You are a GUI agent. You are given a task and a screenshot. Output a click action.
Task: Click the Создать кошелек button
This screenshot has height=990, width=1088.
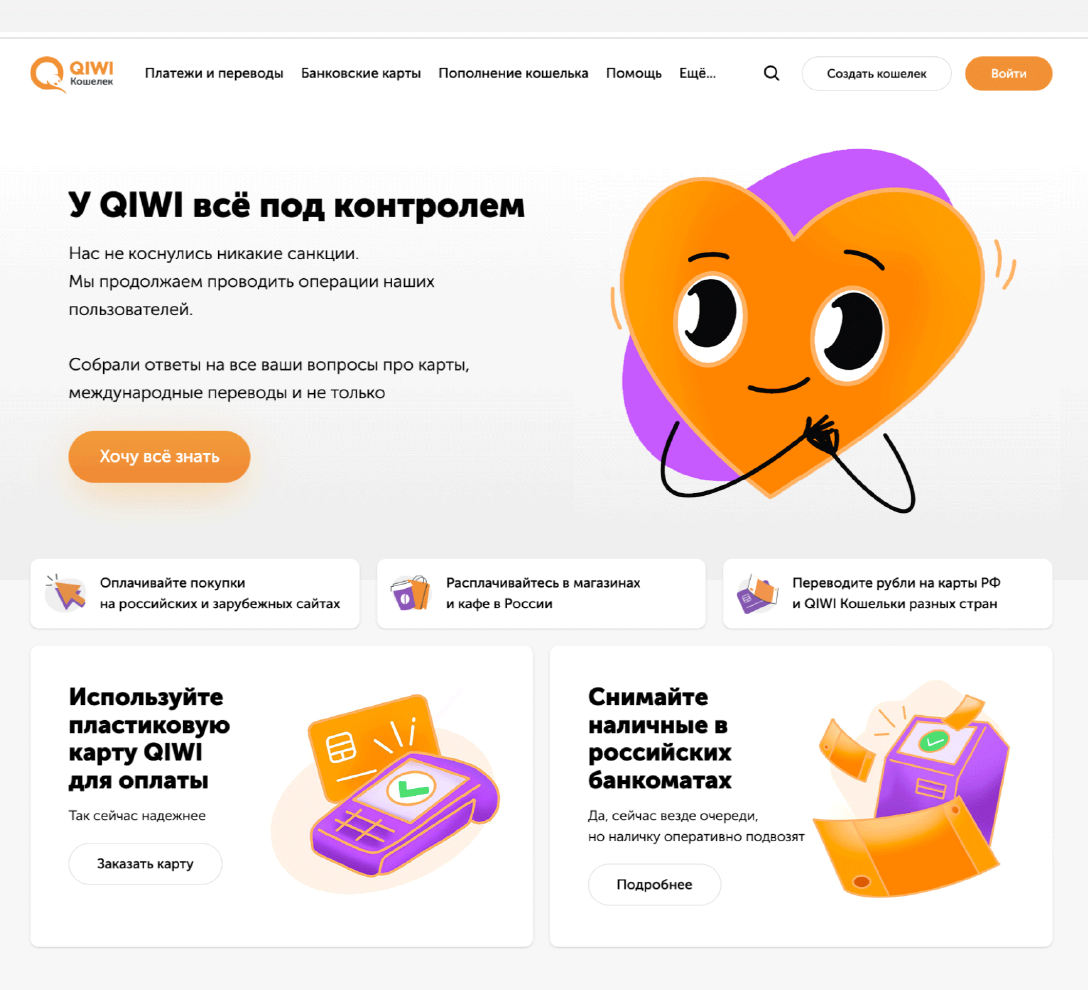[x=876, y=74]
